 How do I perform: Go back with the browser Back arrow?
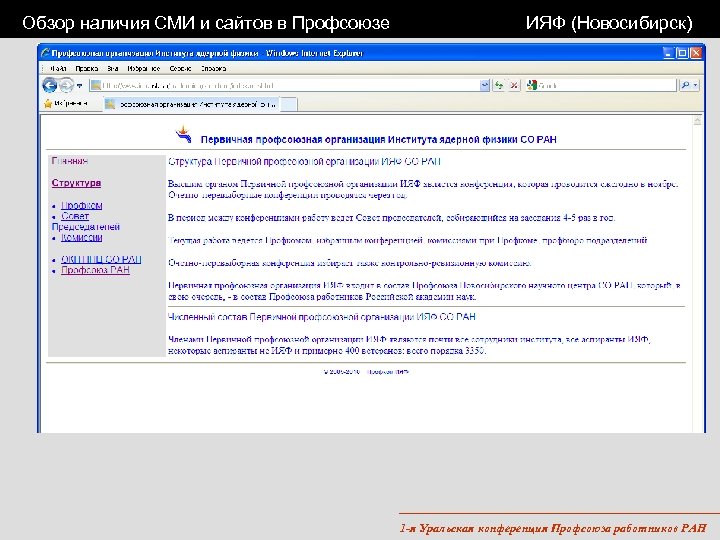coord(50,85)
